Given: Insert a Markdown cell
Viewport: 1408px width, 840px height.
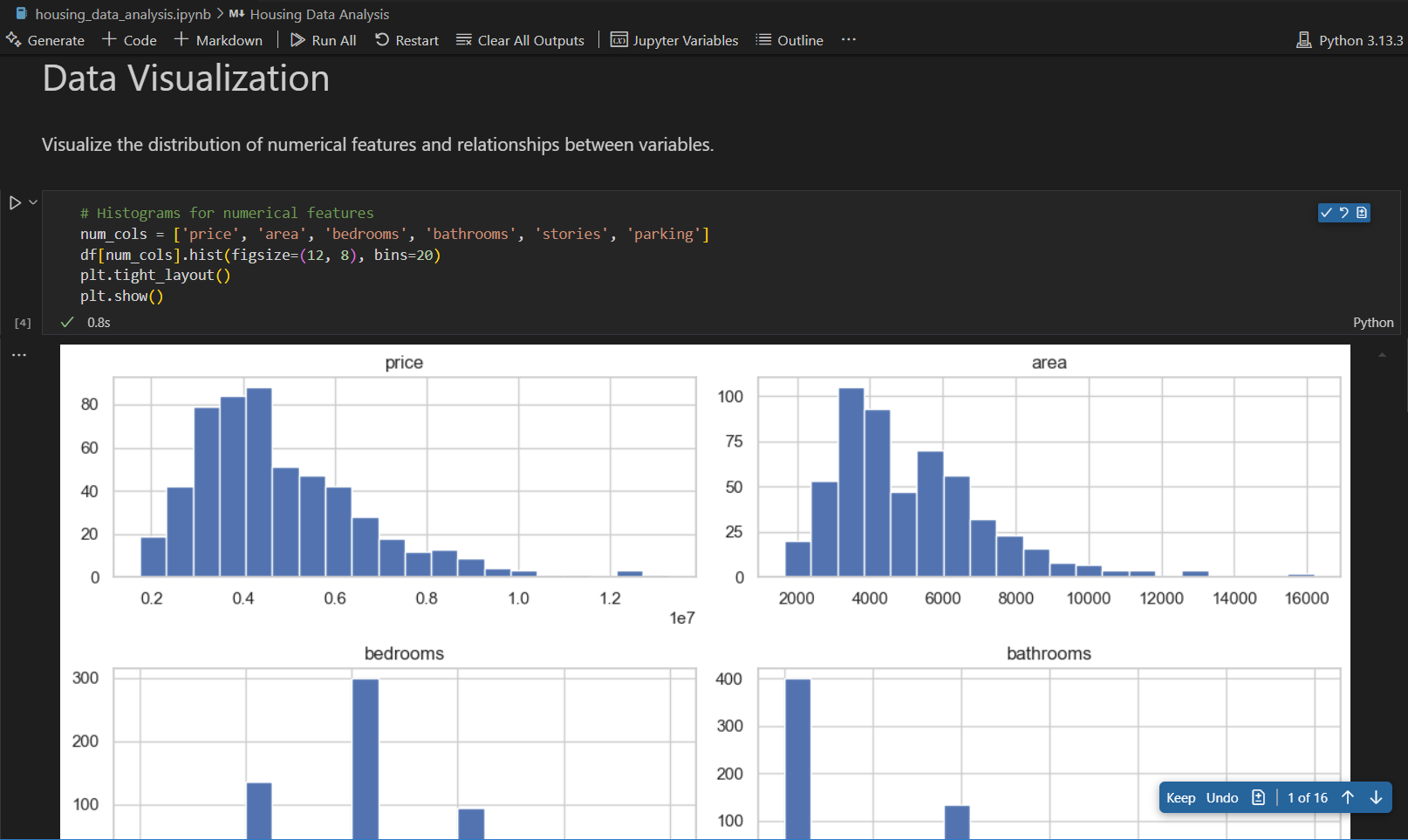Looking at the screenshot, I should (x=219, y=40).
